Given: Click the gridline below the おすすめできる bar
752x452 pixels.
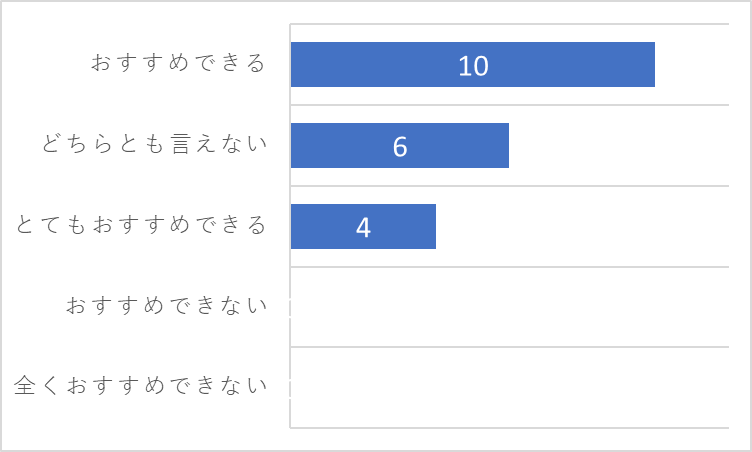Looking at the screenshot, I should coord(509,105).
